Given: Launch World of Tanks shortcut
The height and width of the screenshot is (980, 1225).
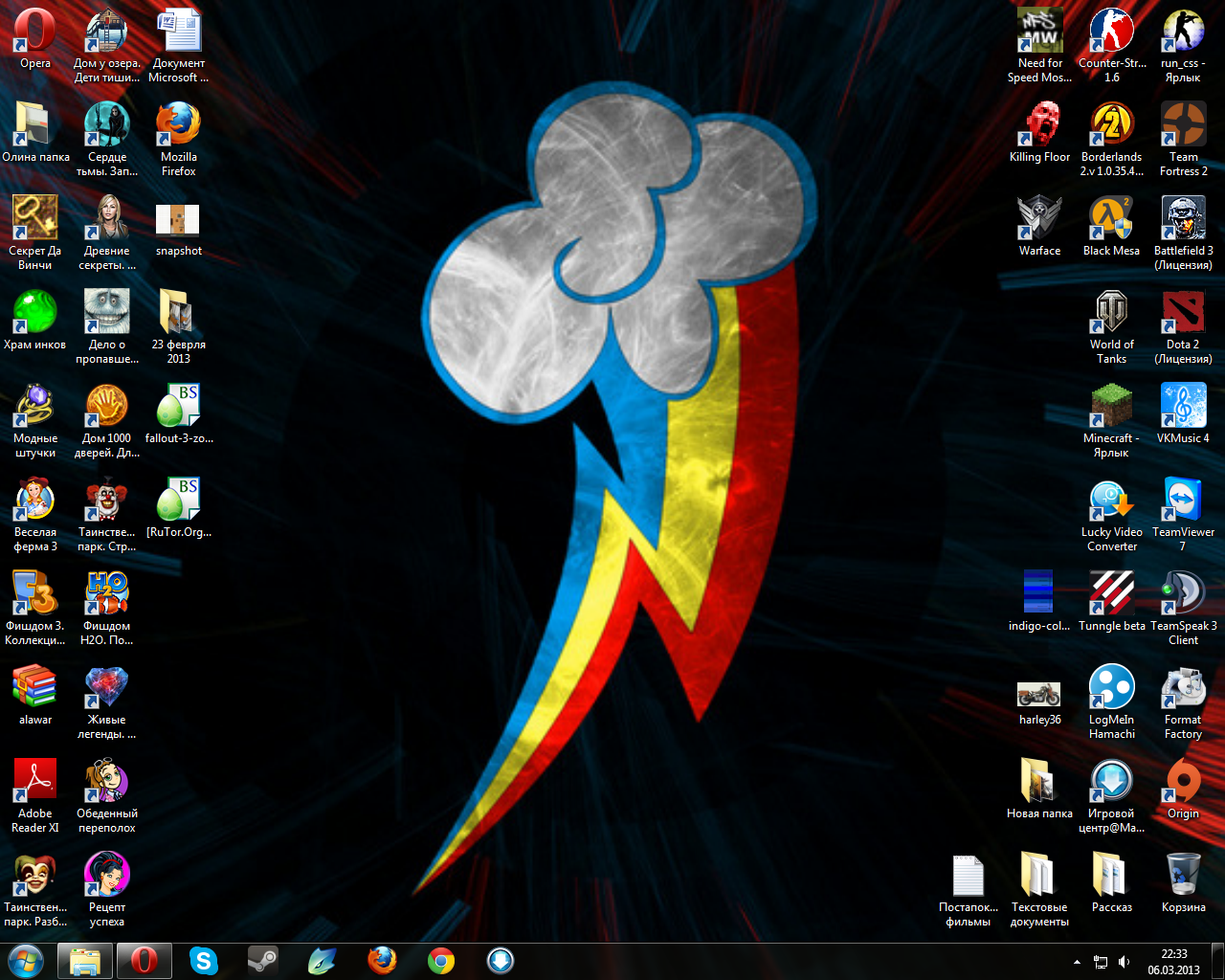Looking at the screenshot, I should pos(1111,326).
